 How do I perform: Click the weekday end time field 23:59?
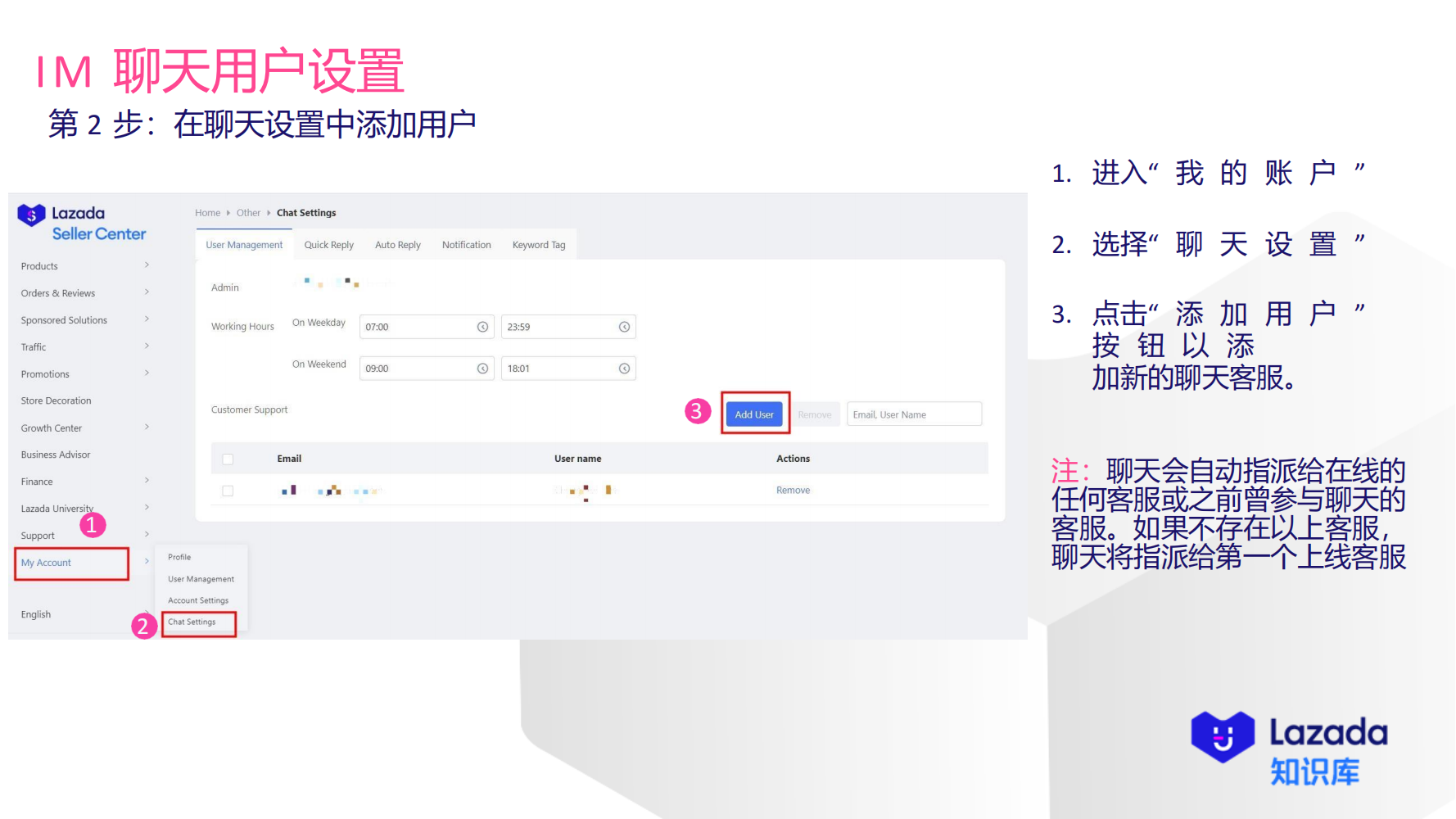[x=568, y=327]
